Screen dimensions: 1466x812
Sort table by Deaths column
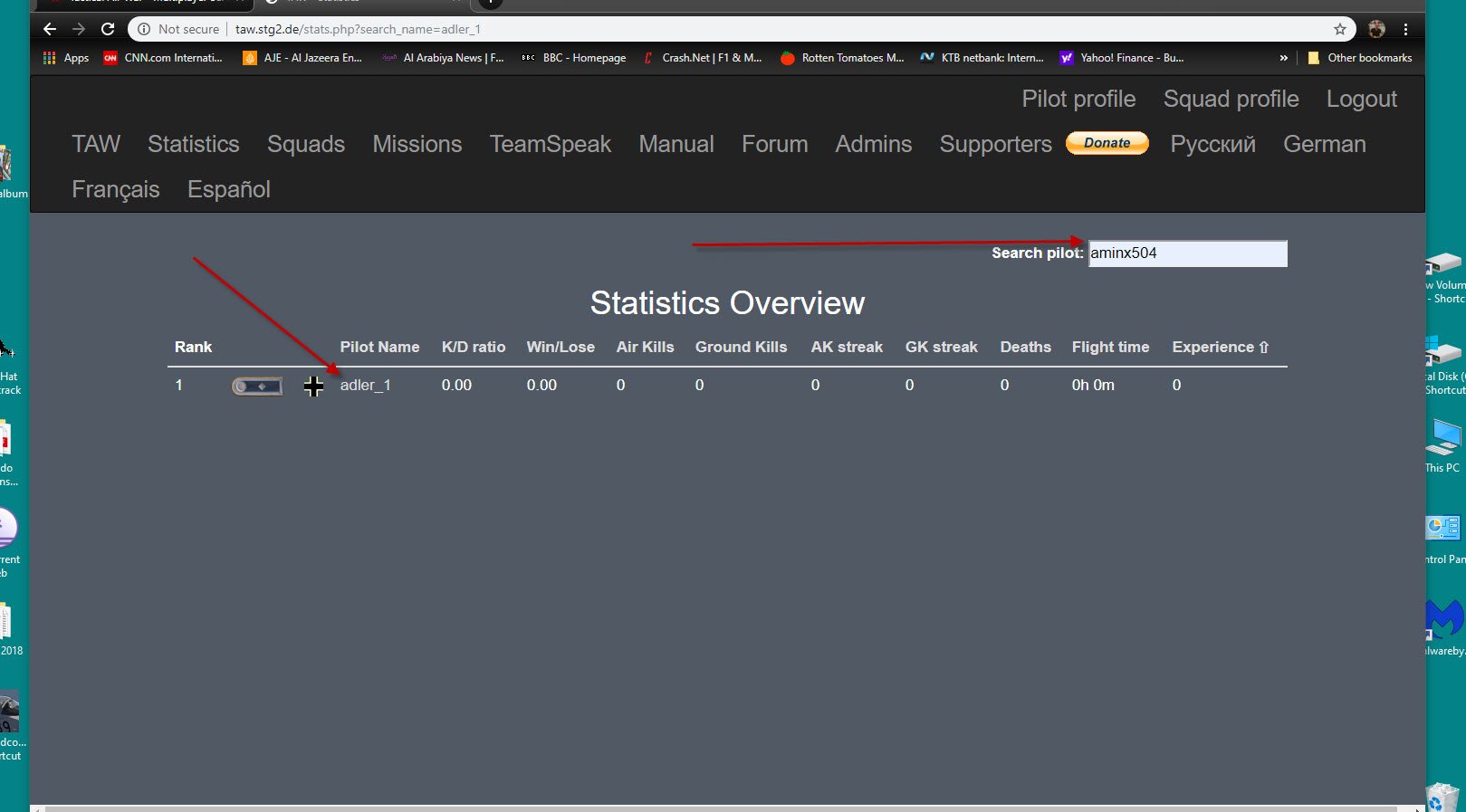[x=1025, y=347]
